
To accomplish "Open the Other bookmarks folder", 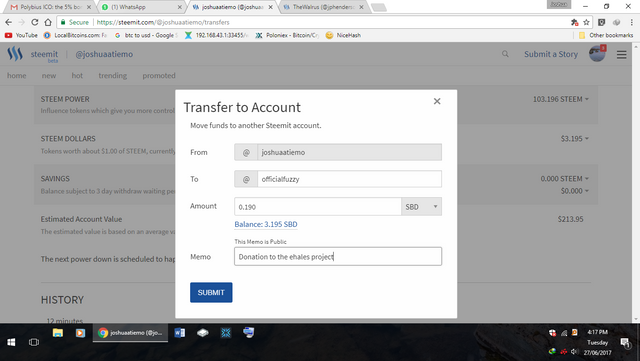I will [606, 35].
